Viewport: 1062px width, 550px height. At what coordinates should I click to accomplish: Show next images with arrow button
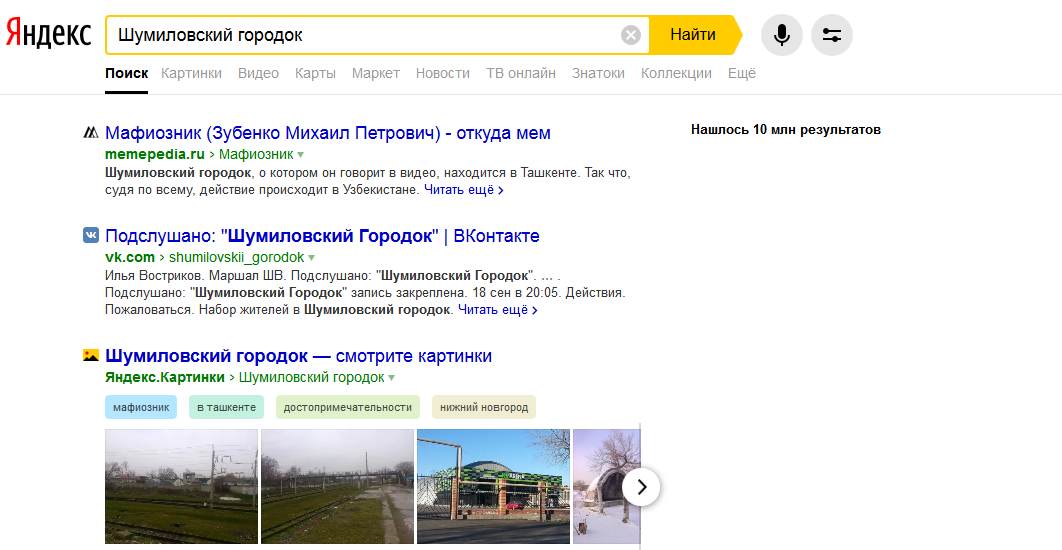point(641,486)
